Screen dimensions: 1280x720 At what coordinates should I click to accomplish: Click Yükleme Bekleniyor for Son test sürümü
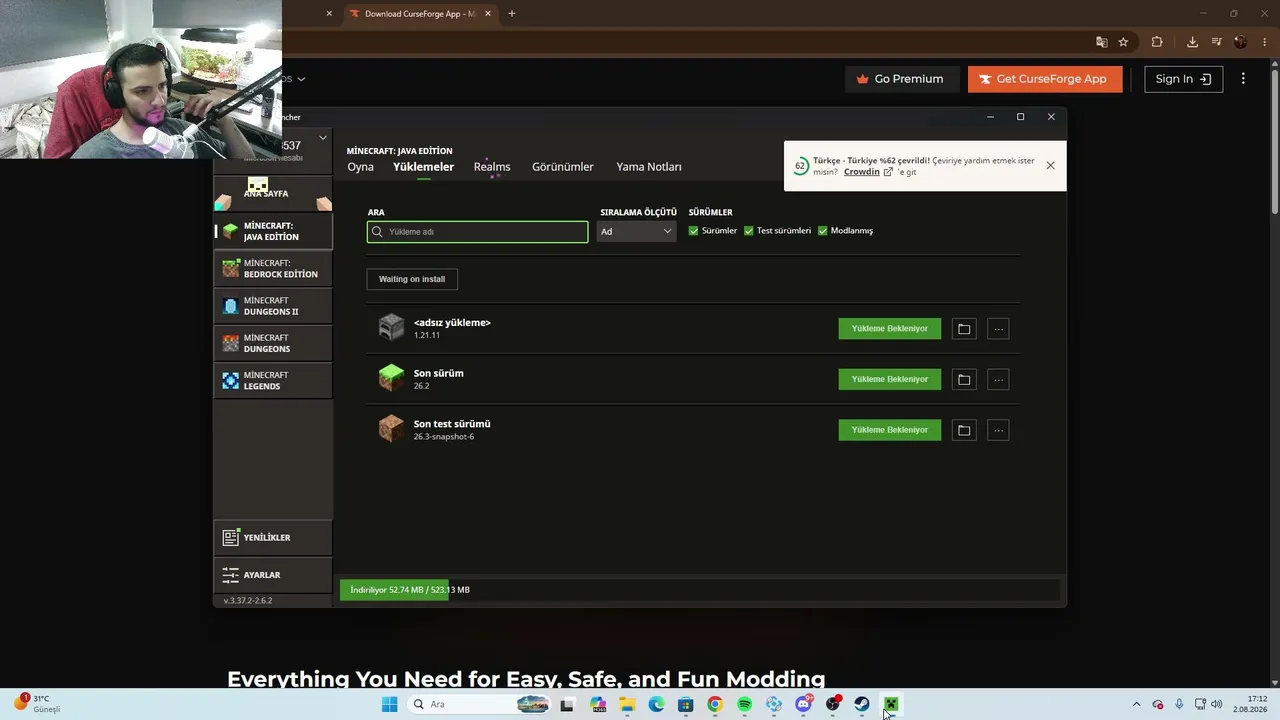(x=890, y=430)
